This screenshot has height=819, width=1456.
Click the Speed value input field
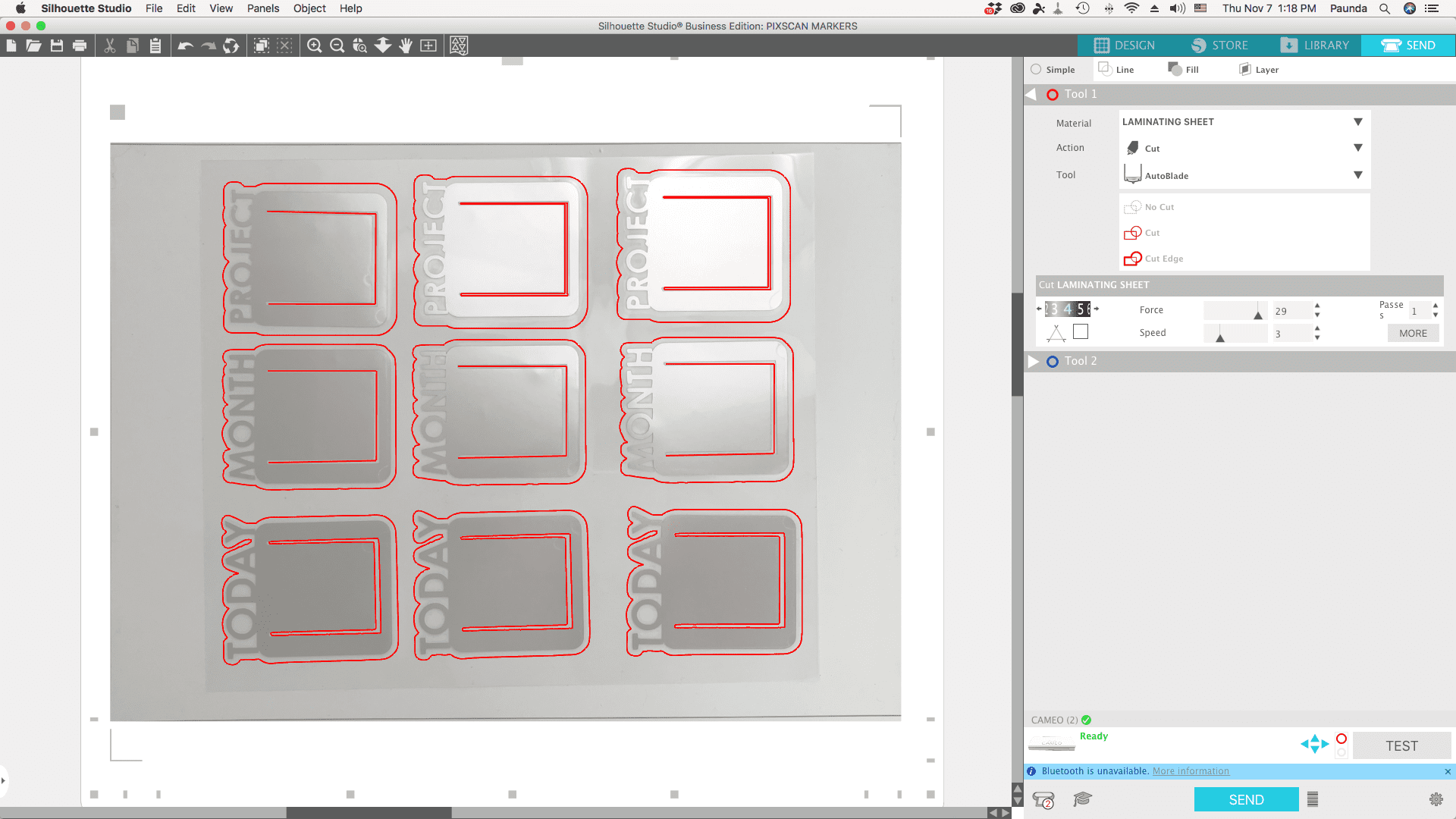[1291, 334]
